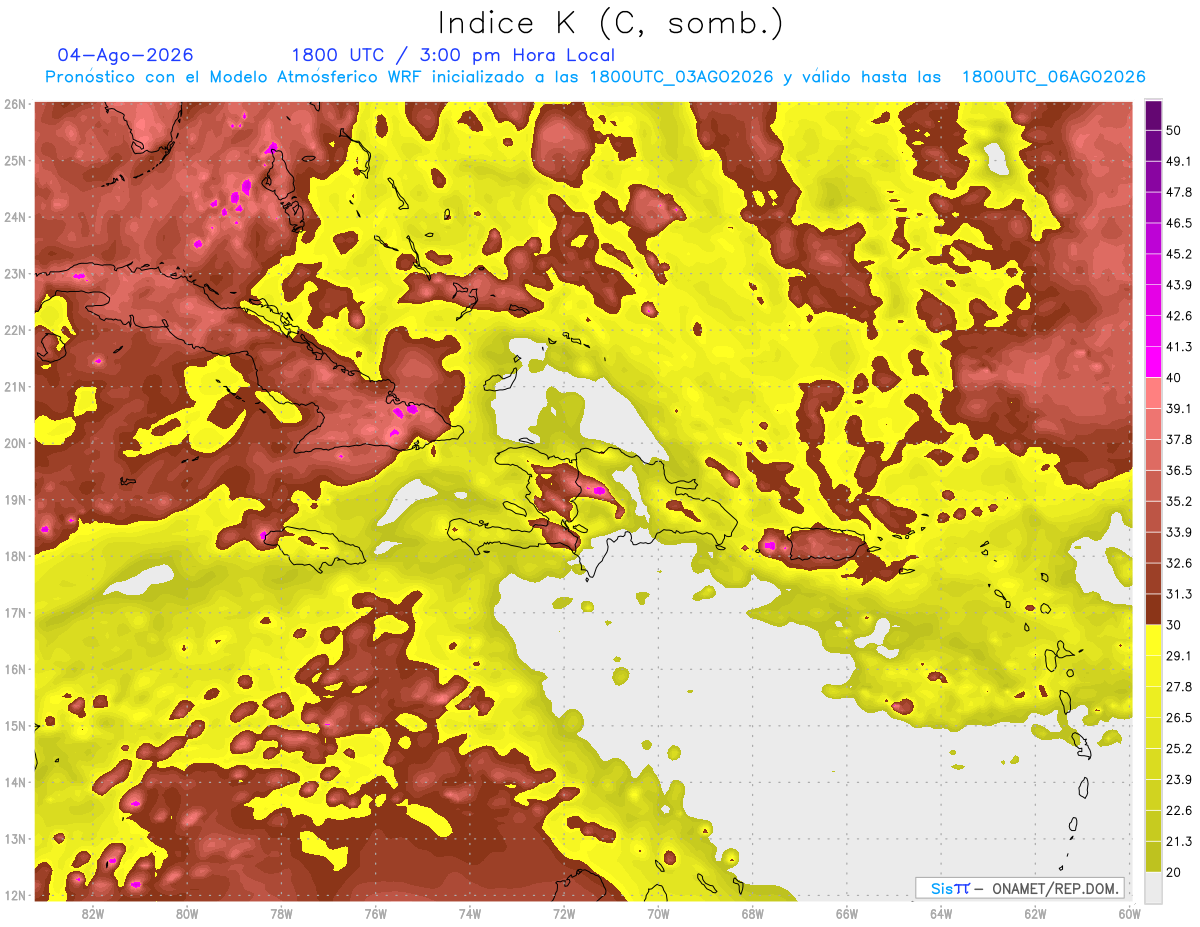Click the 70W longitude label
Viewport: 1200px width, 927px height.
tap(658, 913)
